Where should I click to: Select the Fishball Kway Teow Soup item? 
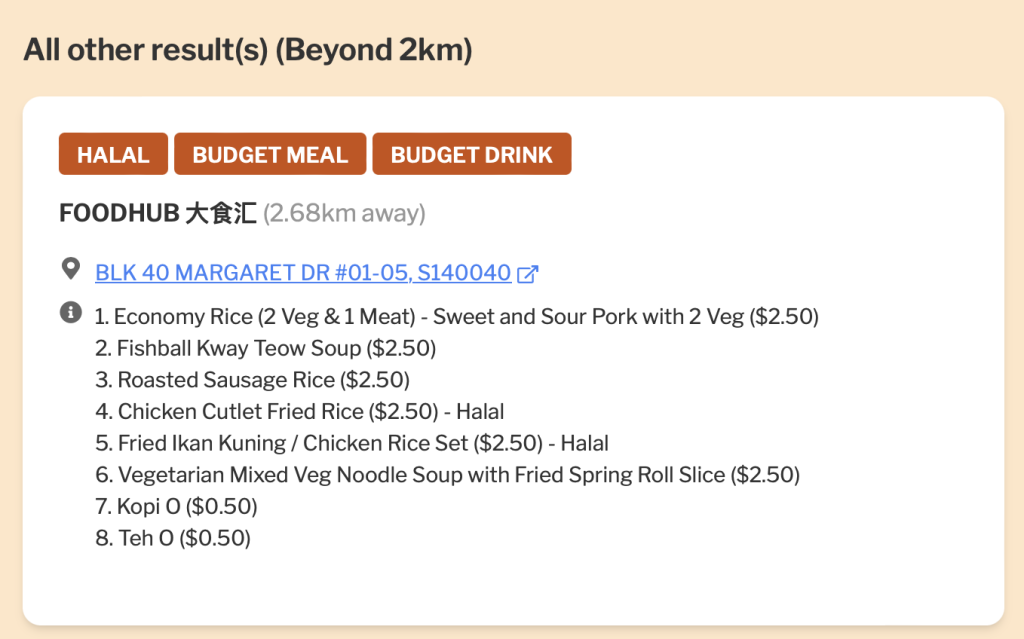point(265,349)
